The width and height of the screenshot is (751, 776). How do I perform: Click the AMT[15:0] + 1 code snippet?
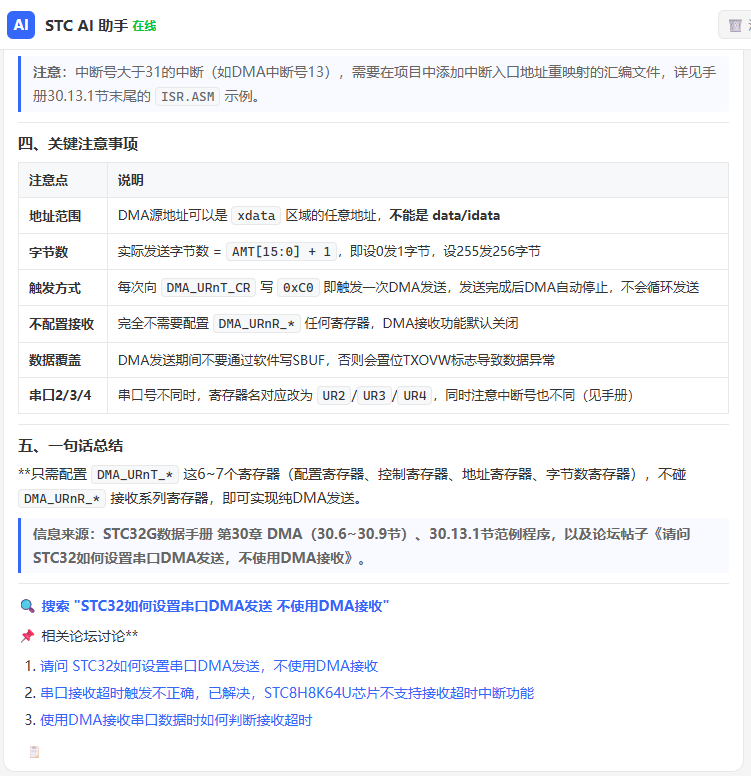(281, 252)
